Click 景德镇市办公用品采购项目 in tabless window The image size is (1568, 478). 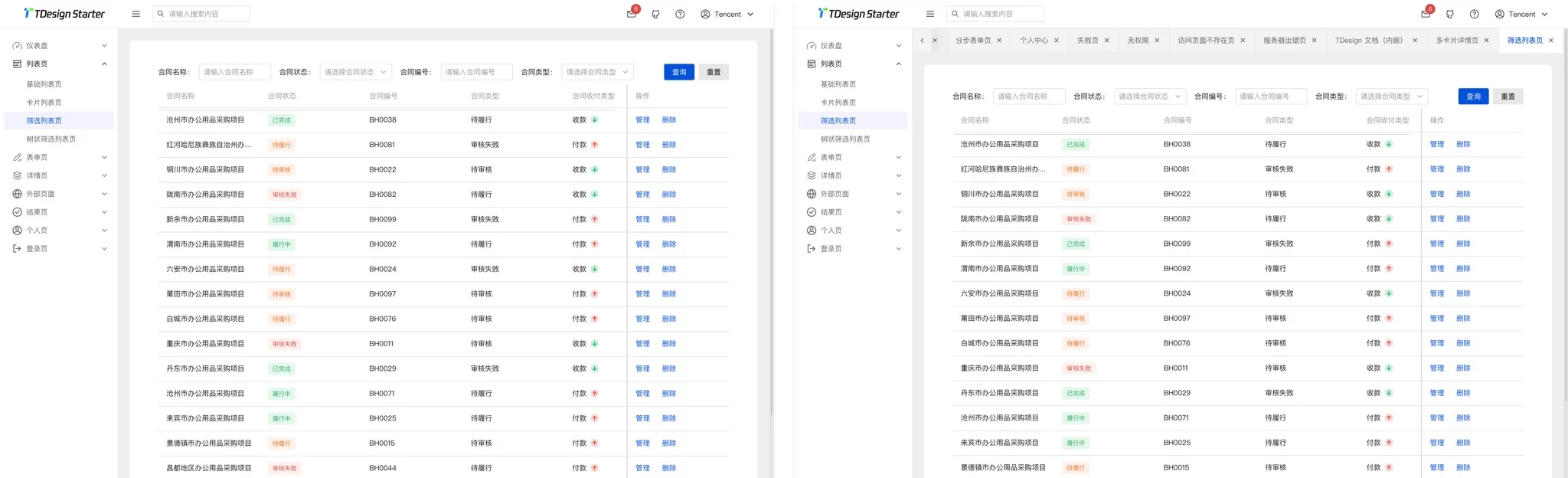[209, 444]
